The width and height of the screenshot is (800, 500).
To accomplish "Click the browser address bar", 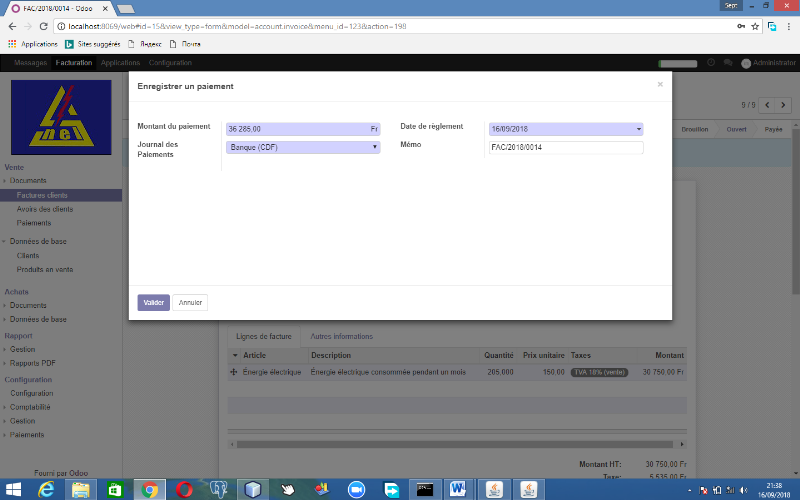I will (380, 26).
